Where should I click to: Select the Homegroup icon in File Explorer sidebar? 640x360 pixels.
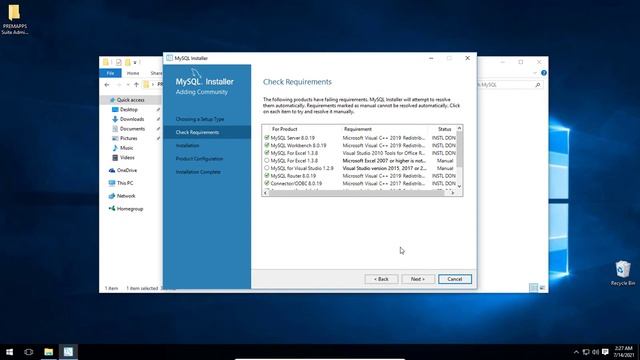(x=112, y=209)
